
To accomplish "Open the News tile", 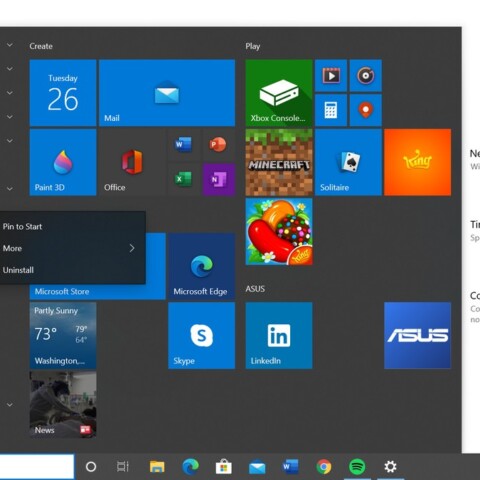I will 63,405.
